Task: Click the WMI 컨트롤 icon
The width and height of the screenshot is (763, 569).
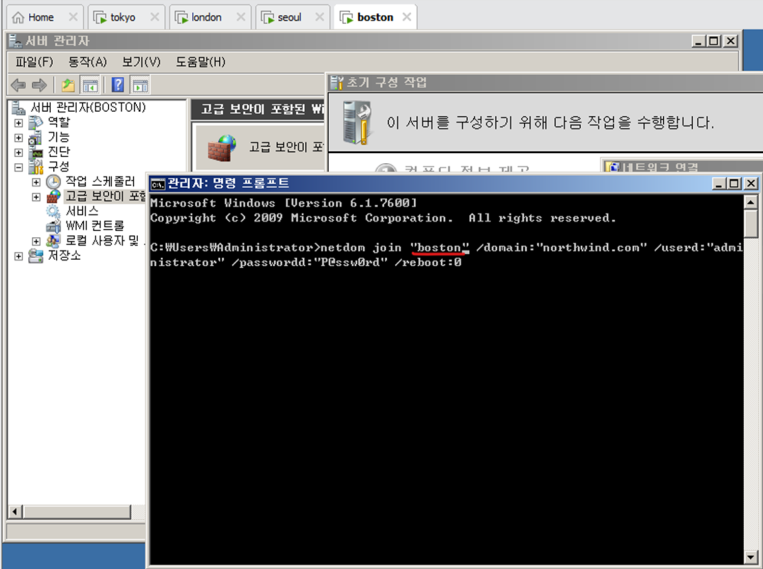Action: tap(53, 226)
